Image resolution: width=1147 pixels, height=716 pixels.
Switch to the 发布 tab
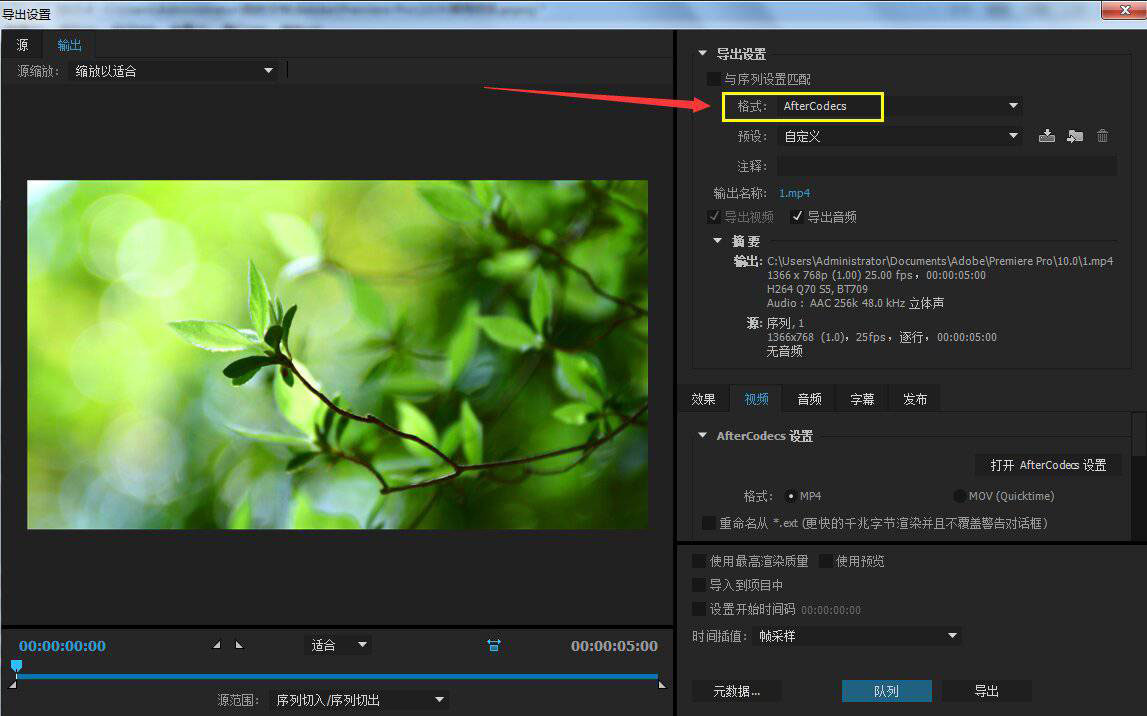point(914,399)
